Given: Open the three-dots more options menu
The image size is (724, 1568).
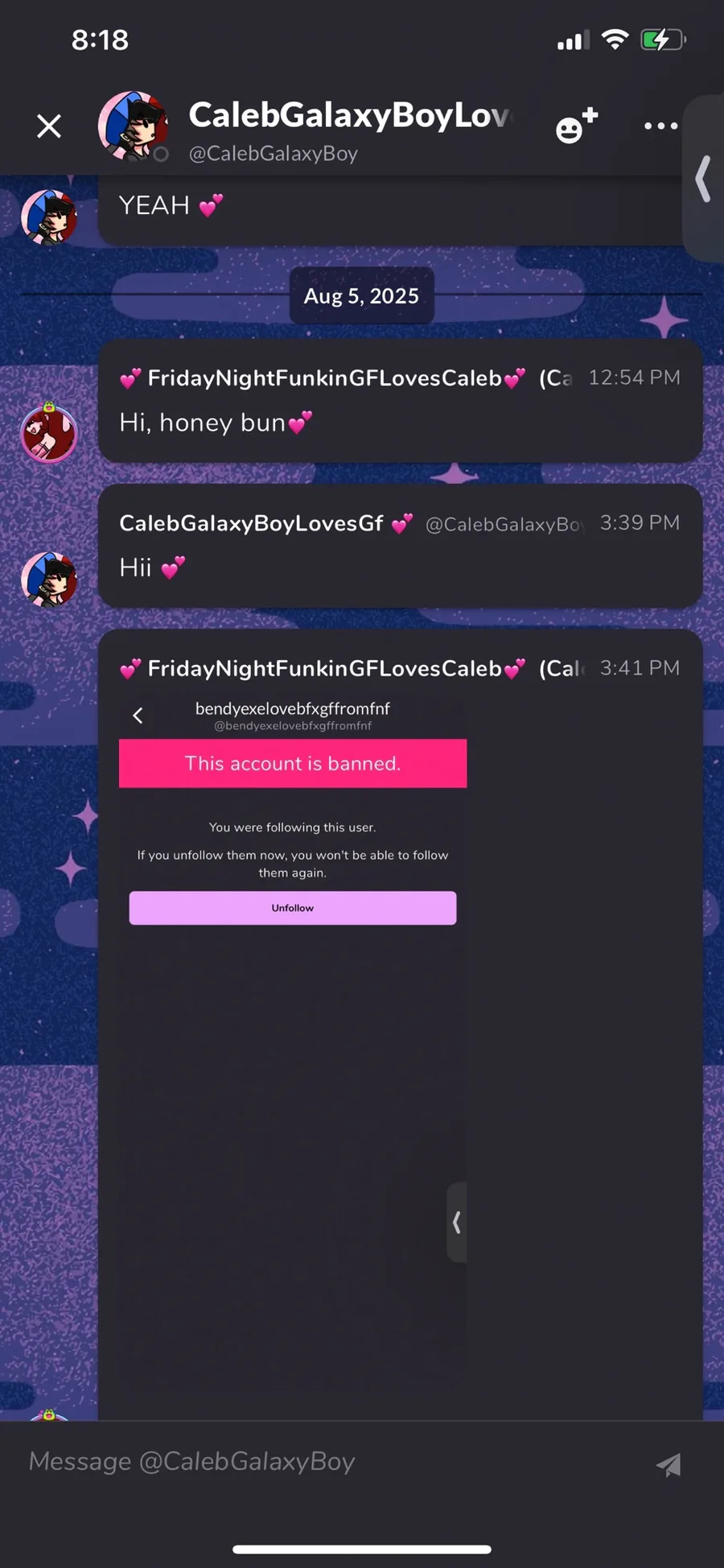Looking at the screenshot, I should pos(660,126).
